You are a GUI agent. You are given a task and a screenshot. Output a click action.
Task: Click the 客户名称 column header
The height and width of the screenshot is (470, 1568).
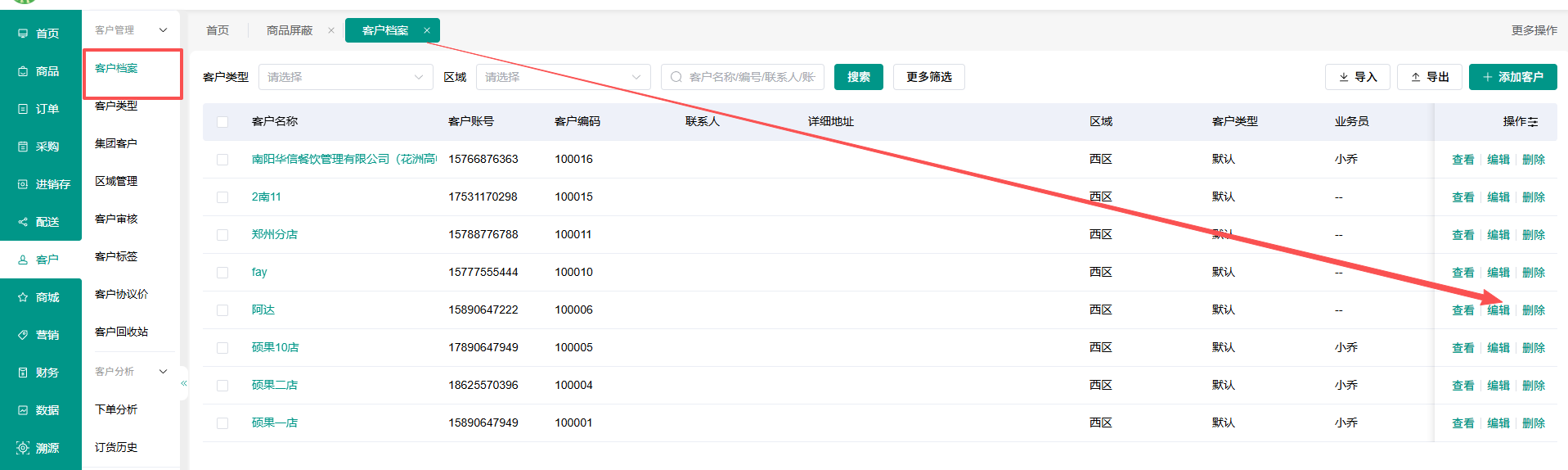coord(275,121)
